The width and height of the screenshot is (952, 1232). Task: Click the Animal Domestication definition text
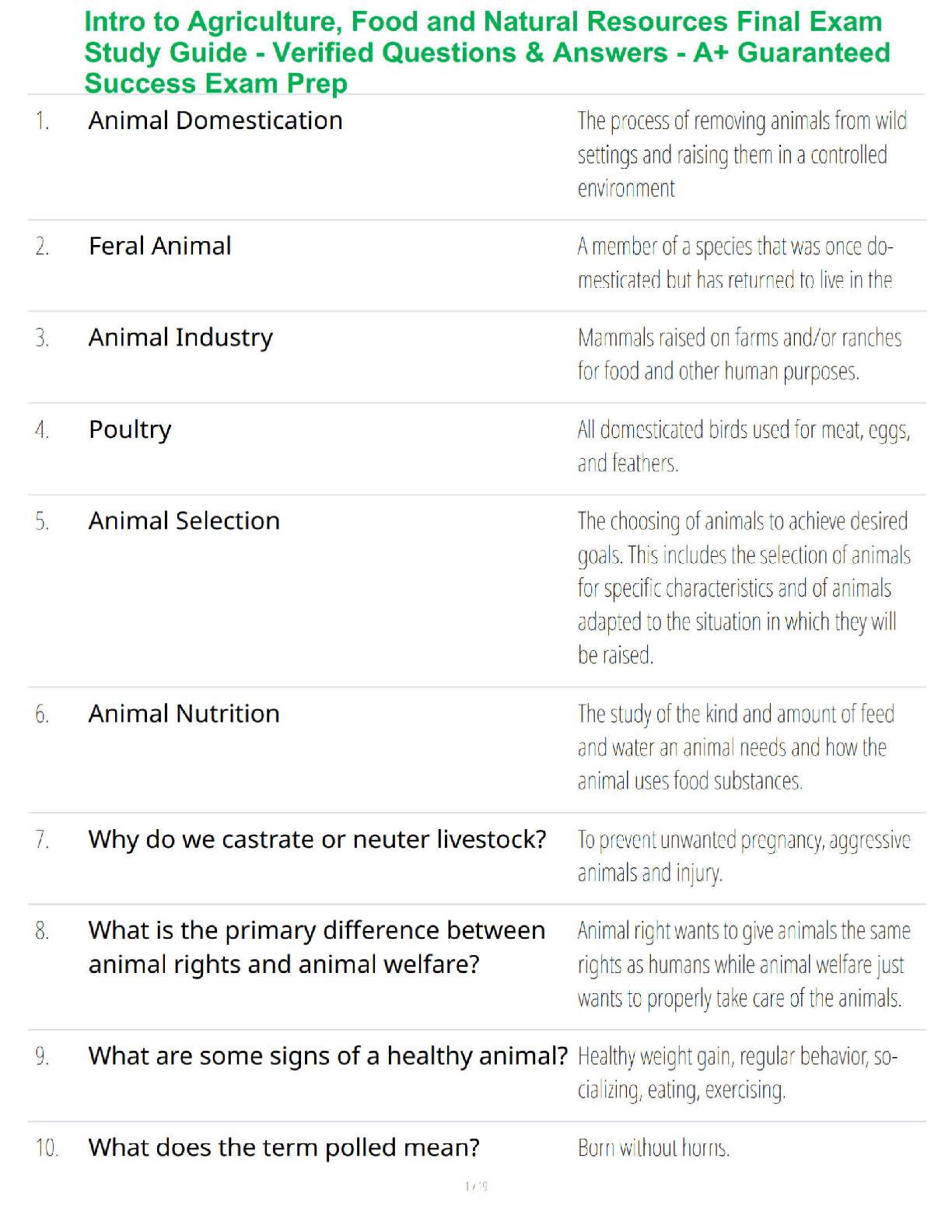coord(743,155)
